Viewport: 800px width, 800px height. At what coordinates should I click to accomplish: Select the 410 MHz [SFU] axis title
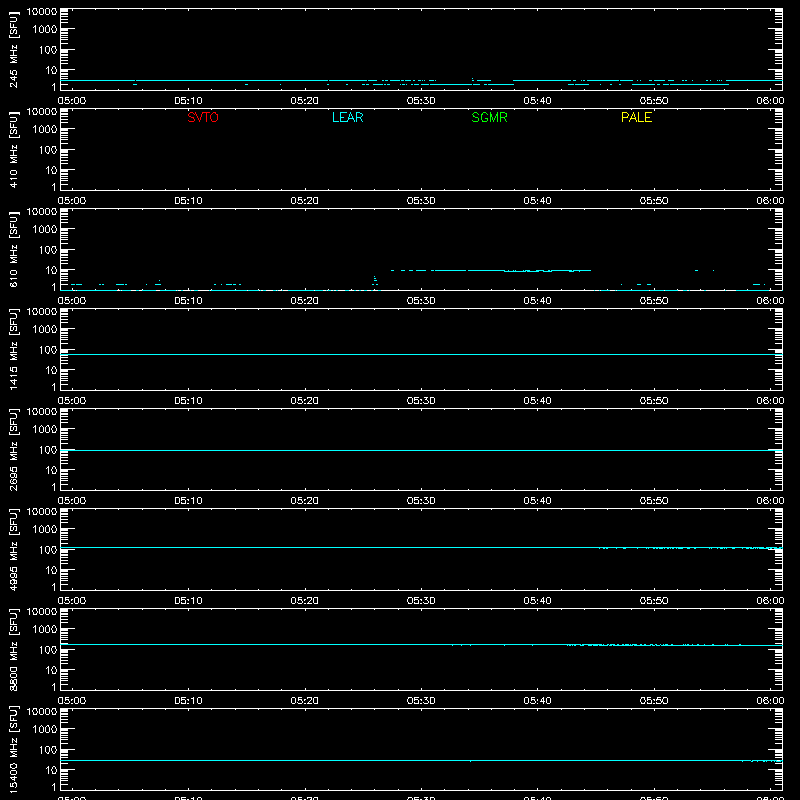pos(14,149)
